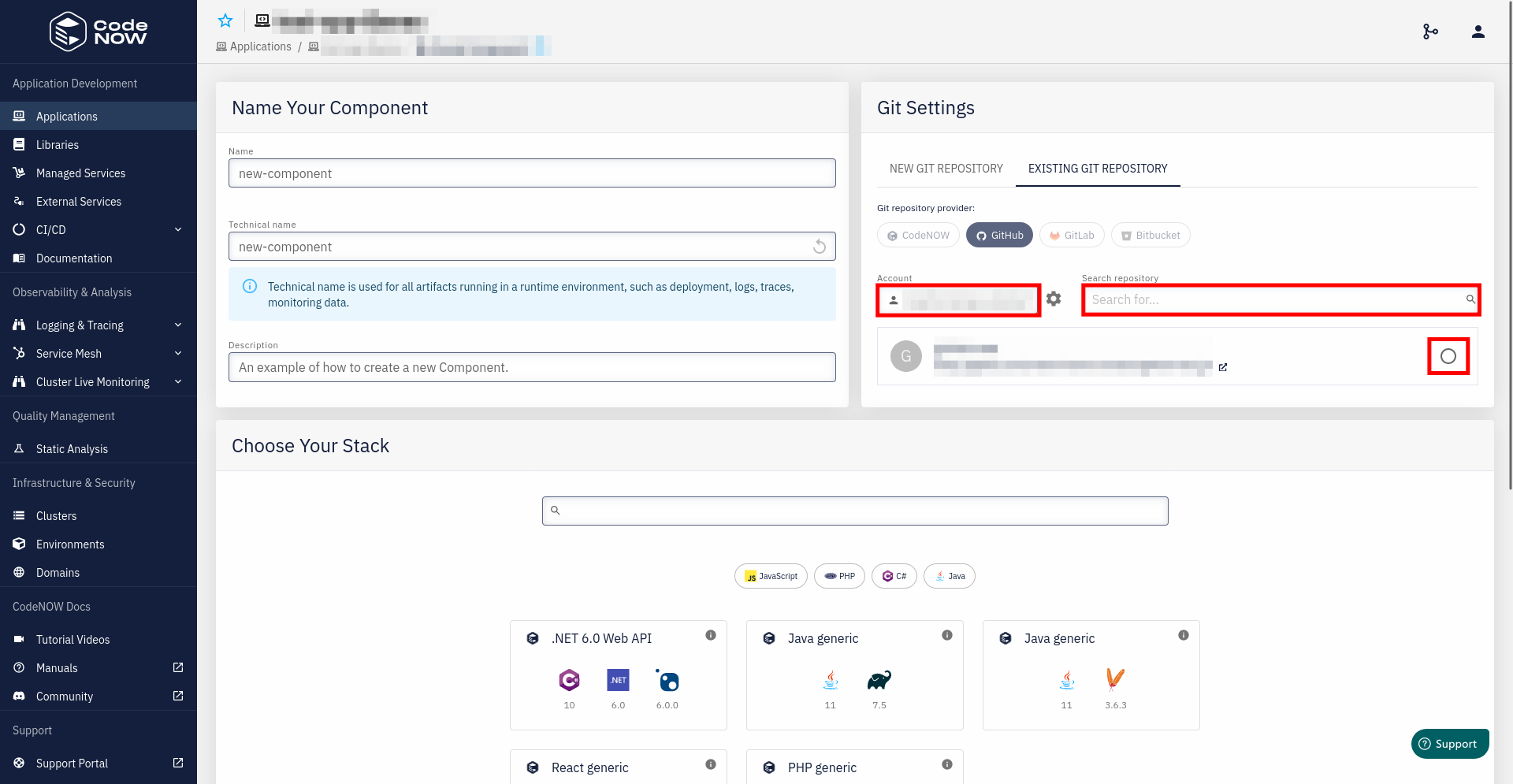This screenshot has height=784, width=1513.
Task: Click the .NET 6.0 icon in the card
Action: coord(619,680)
